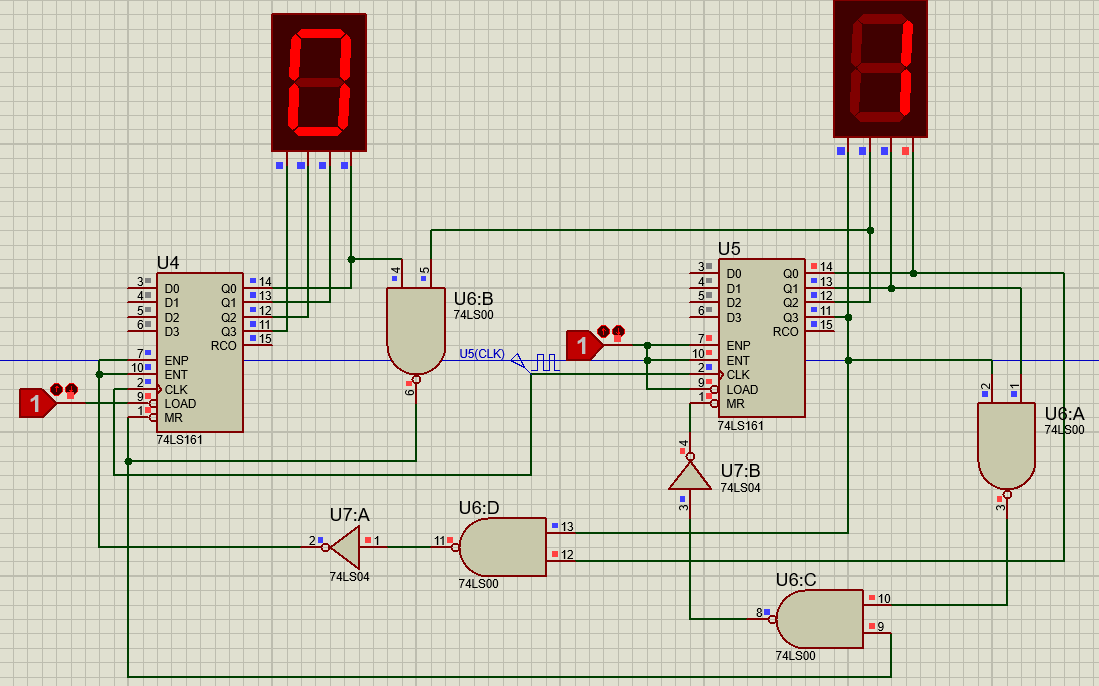Click 74LS00 text under U6:C gate

(796, 656)
